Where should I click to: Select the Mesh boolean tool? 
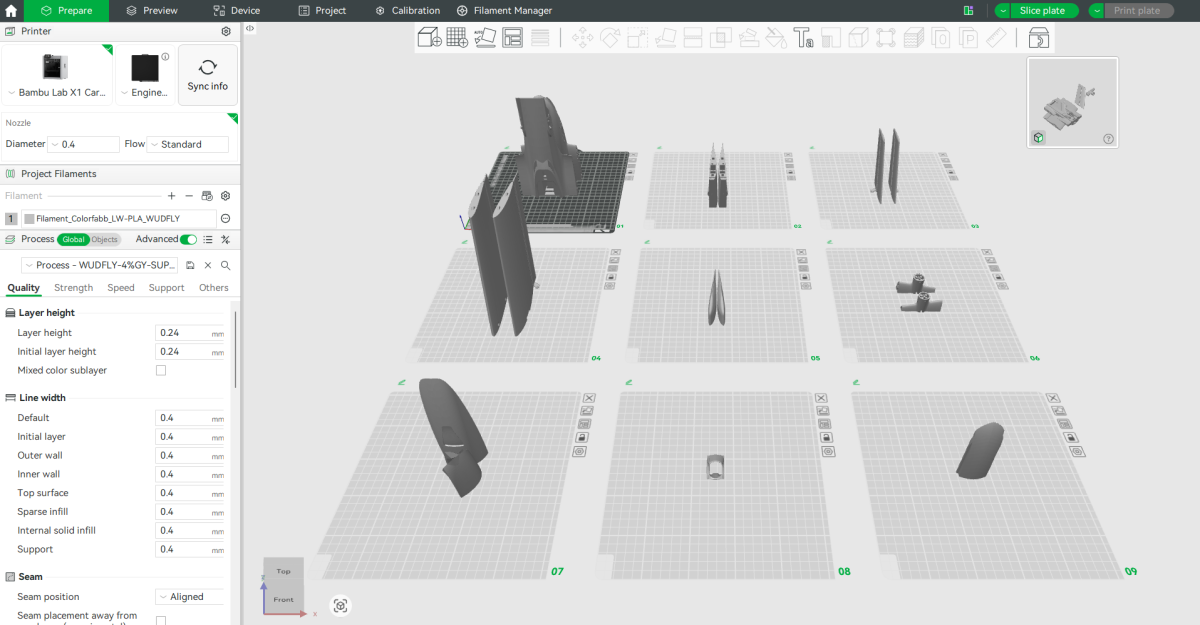(x=720, y=38)
